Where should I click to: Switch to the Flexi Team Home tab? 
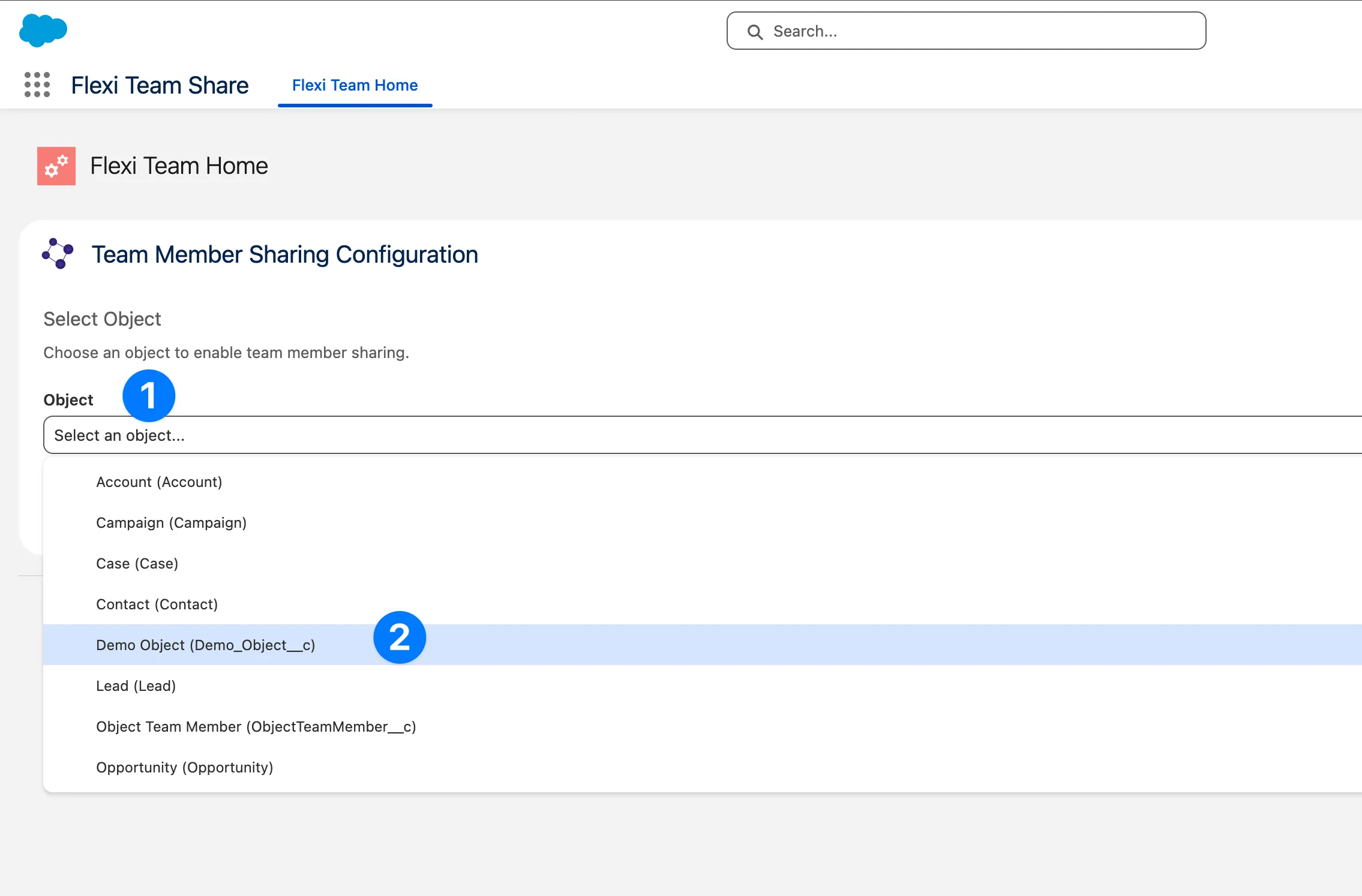(355, 85)
